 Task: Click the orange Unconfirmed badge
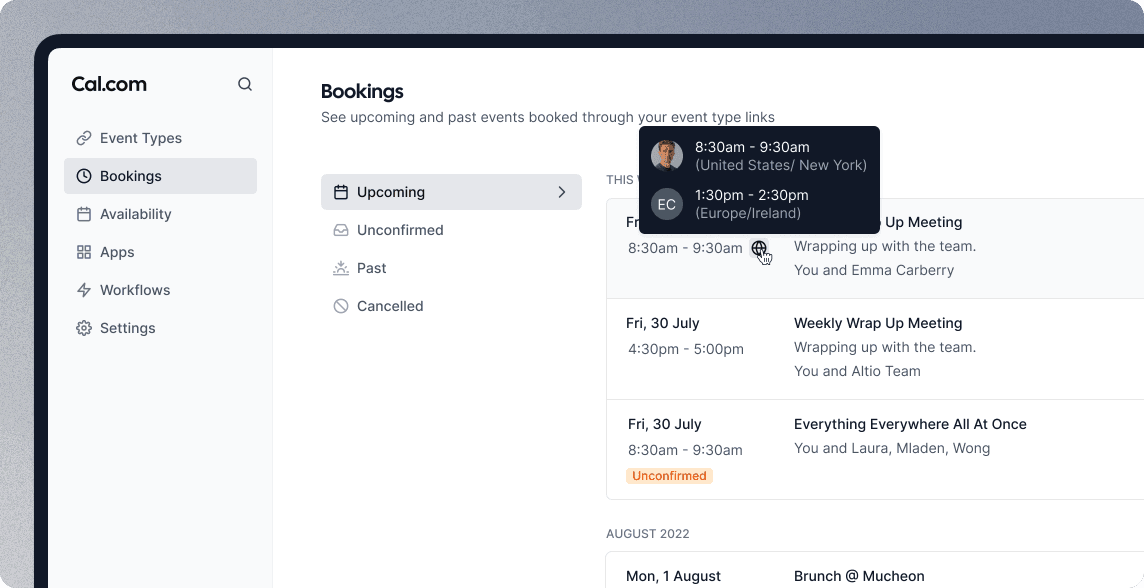pos(669,476)
